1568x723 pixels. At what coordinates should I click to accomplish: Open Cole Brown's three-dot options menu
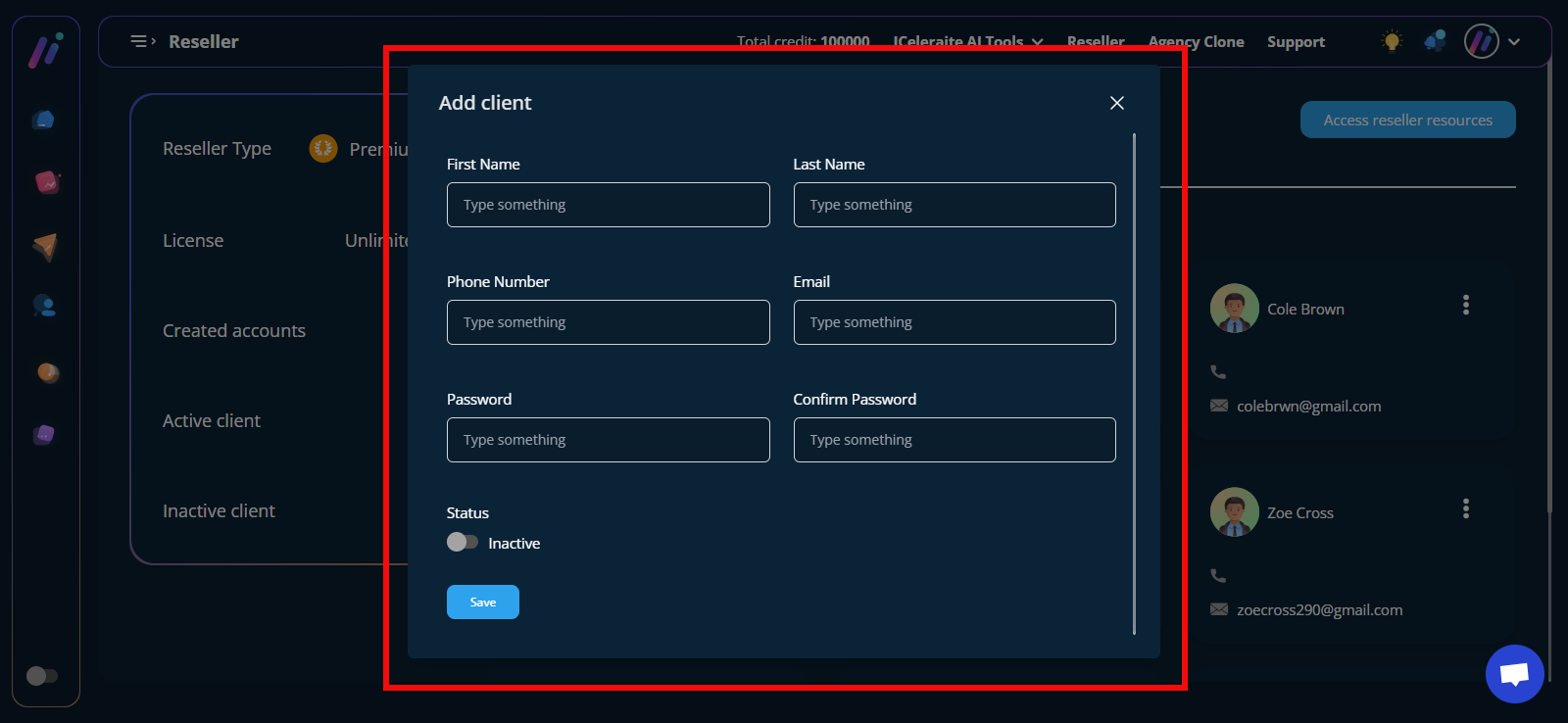coord(1466,305)
